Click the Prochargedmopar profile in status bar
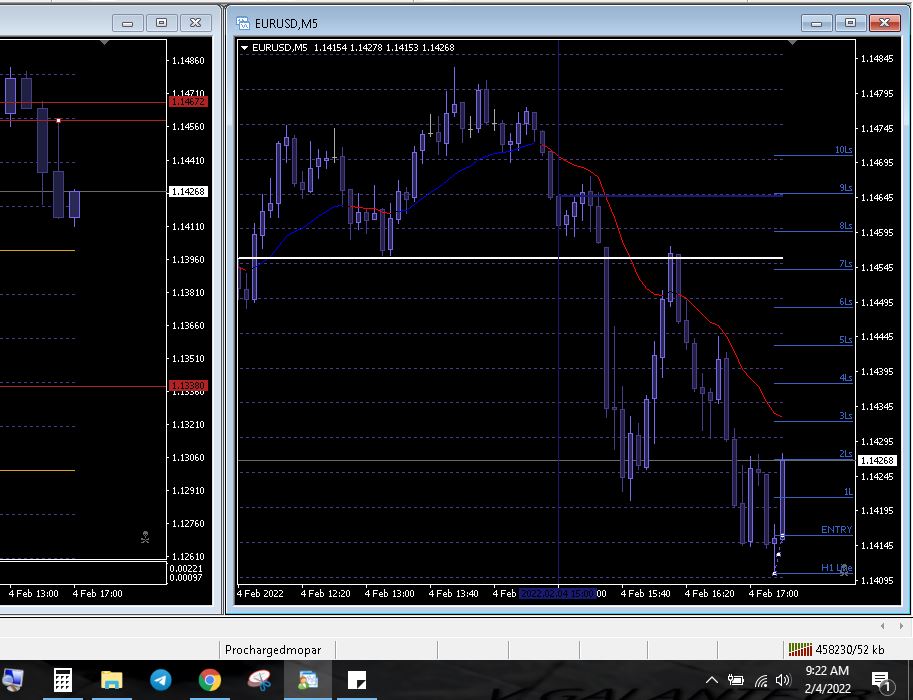Viewport: 913px width, 700px height. 273,649
